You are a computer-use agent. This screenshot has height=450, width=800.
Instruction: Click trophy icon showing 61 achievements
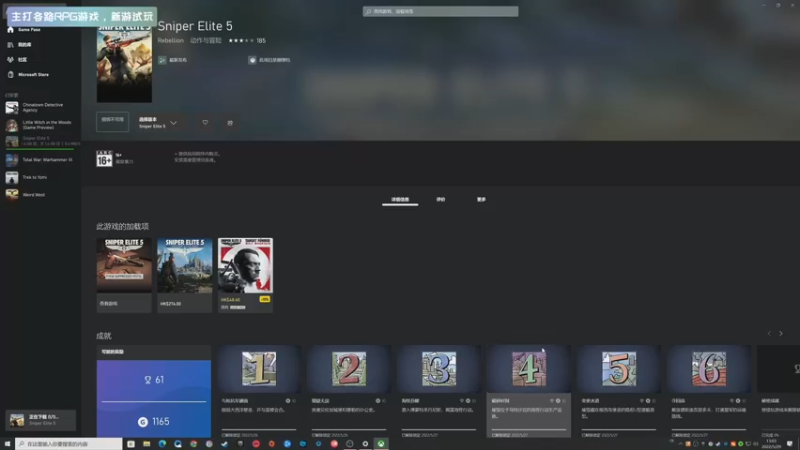(x=148, y=380)
